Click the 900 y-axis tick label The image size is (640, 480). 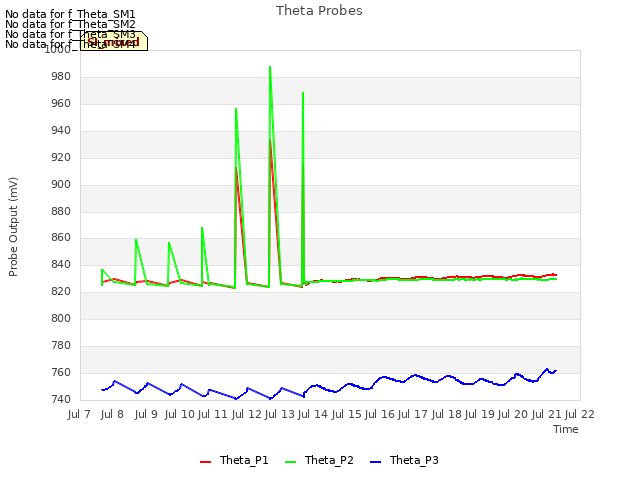coord(61,184)
